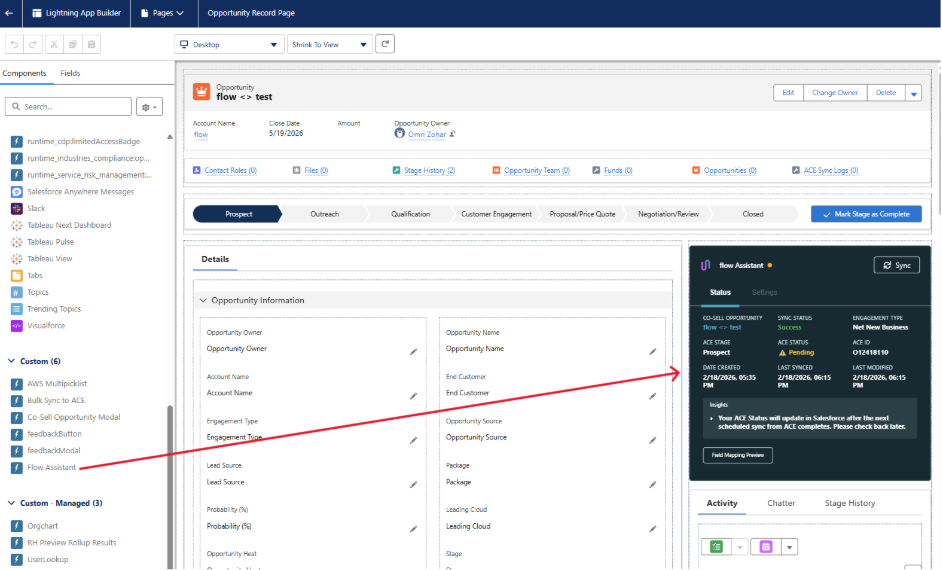Screen dimensions: 942x570
Task: Click the refresh canvas icon
Action: coord(385,44)
